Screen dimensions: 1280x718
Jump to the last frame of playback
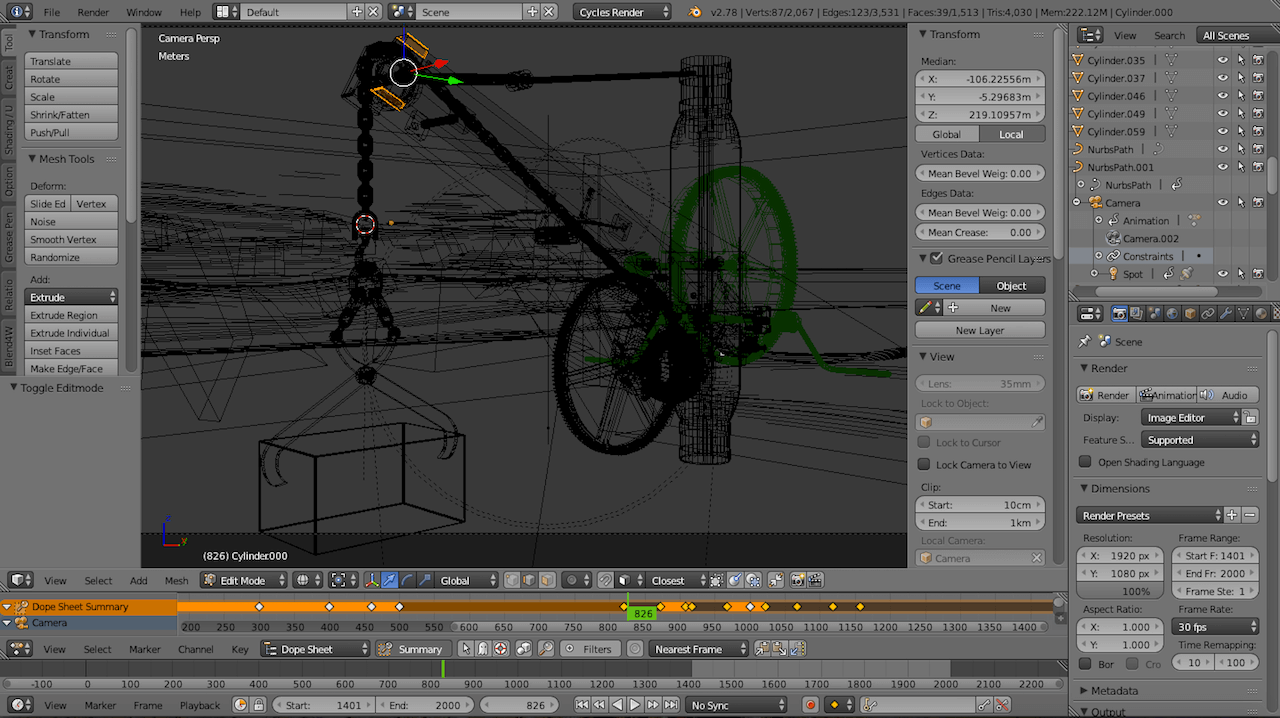pos(669,705)
